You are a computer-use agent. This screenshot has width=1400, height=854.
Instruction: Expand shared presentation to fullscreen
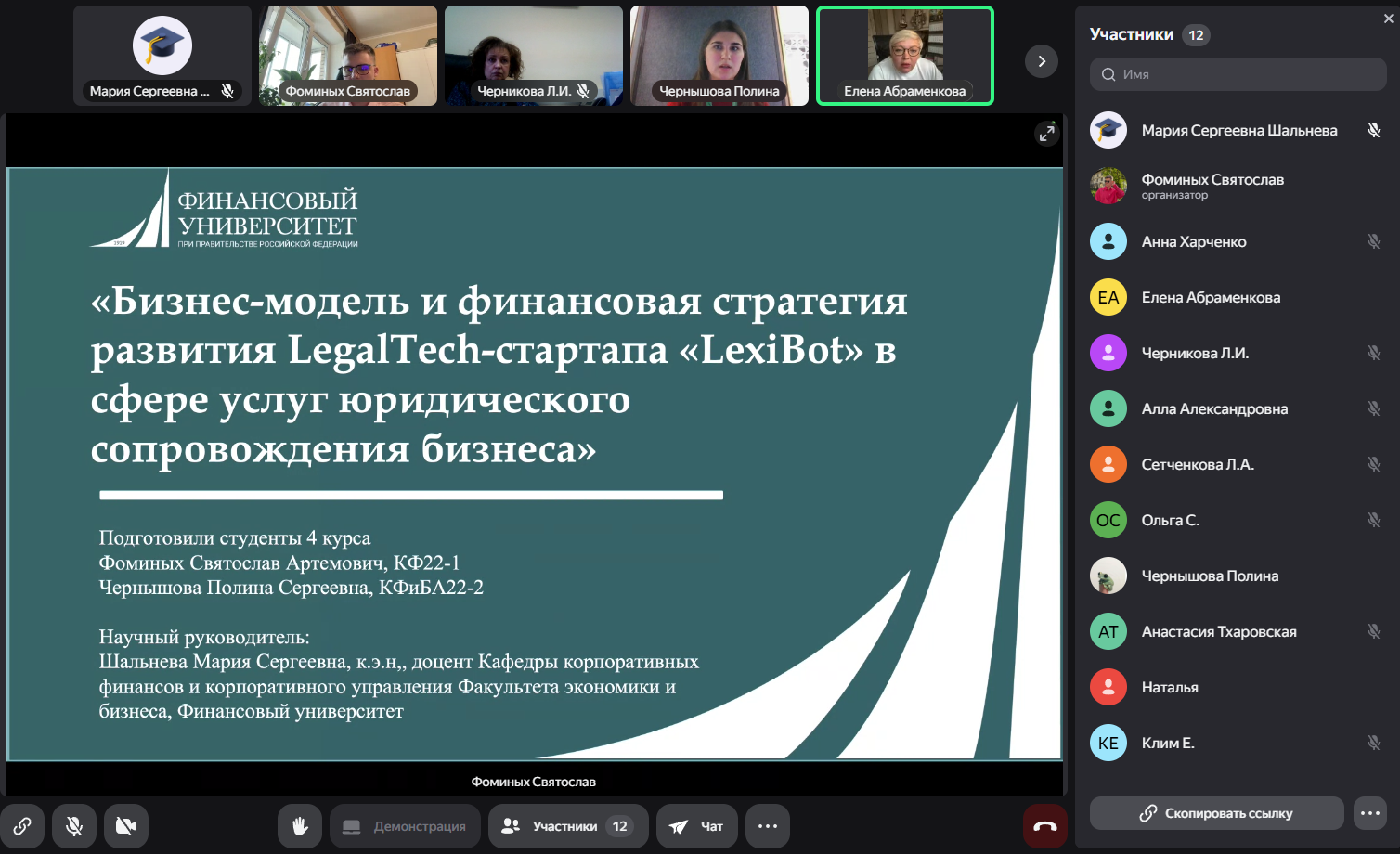[1046, 134]
